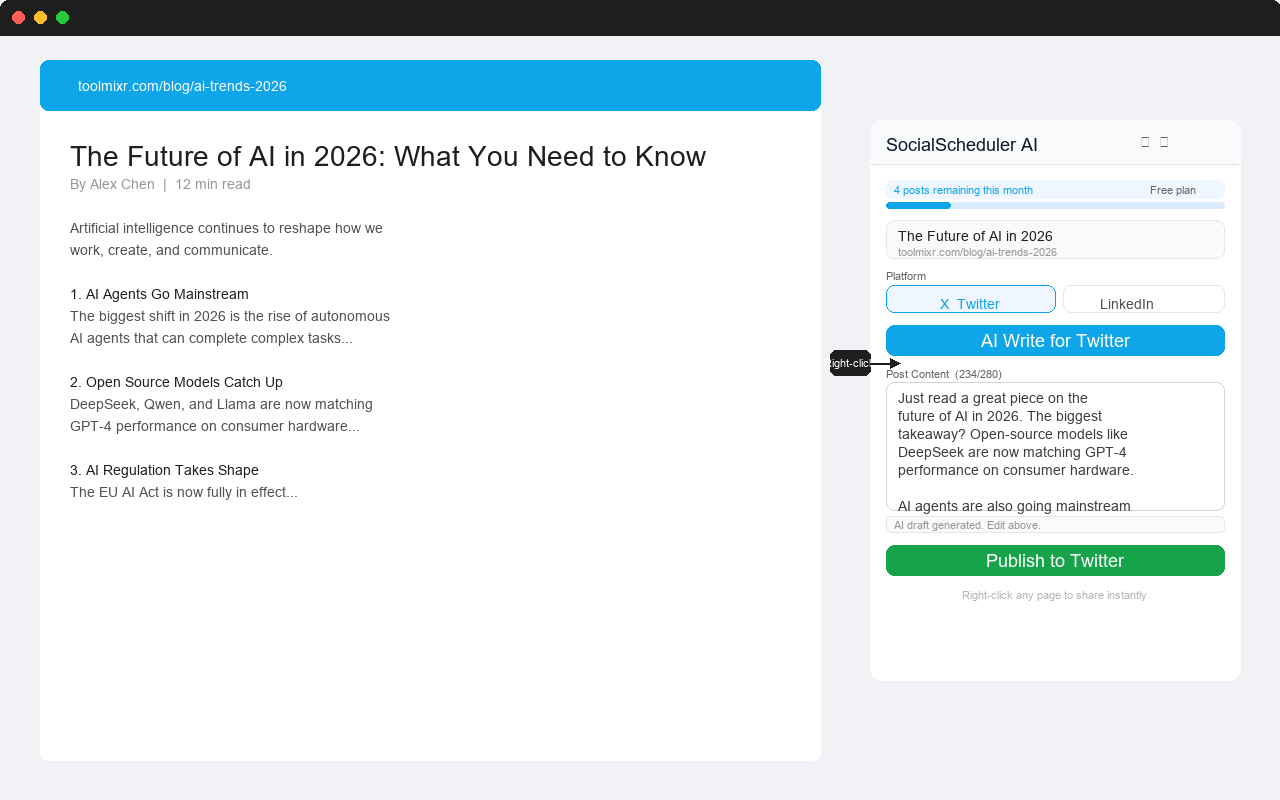Click the AI Write for Twitter button
The width and height of the screenshot is (1280, 800).
[x=1055, y=341]
